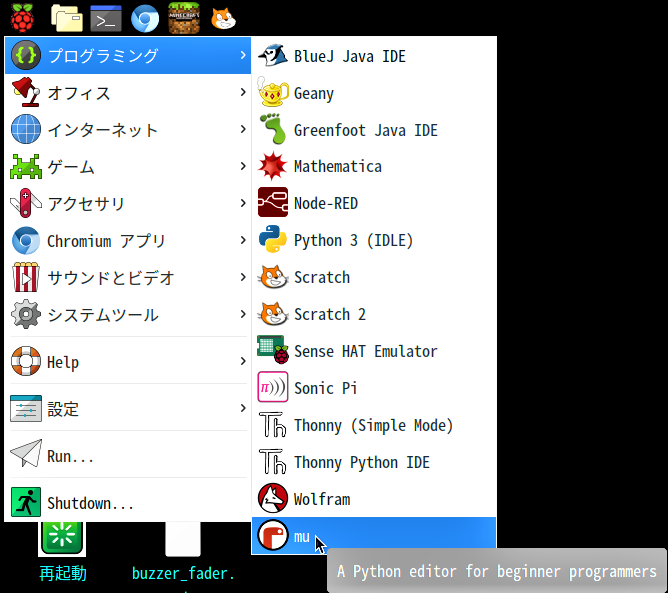Click the Sense HAT Emulator icon
Image resolution: width=668 pixels, height=593 pixels.
tap(273, 350)
